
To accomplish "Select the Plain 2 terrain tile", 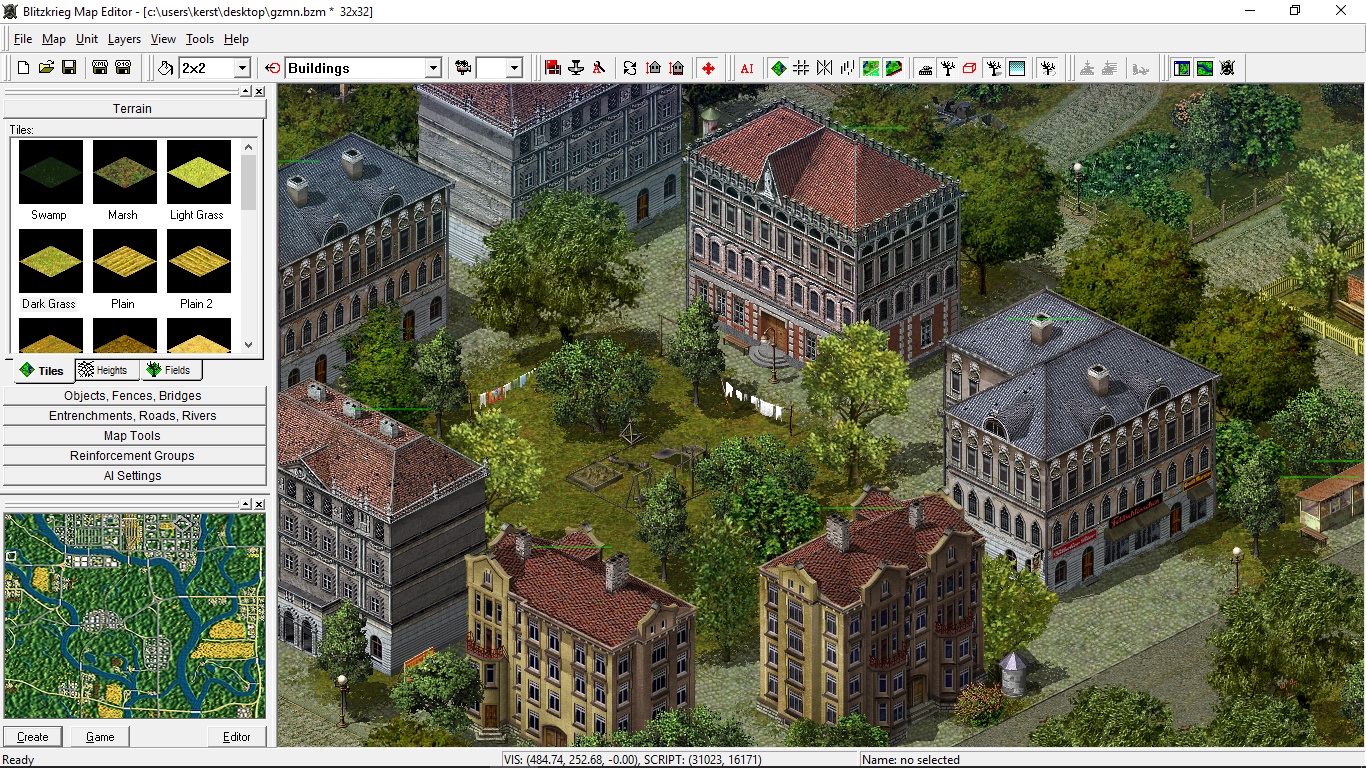I will tap(198, 269).
